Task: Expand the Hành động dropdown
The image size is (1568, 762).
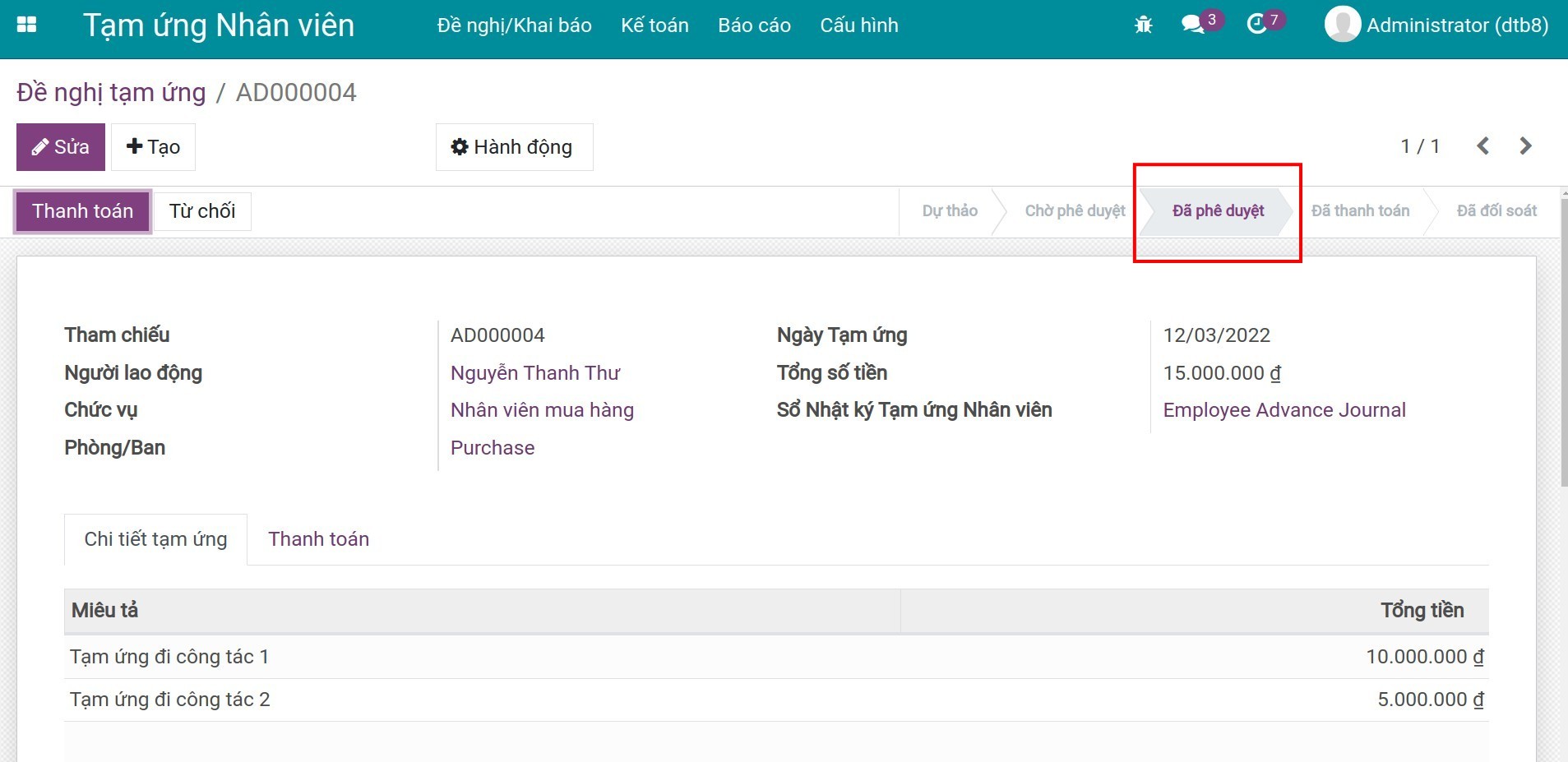Action: click(514, 147)
